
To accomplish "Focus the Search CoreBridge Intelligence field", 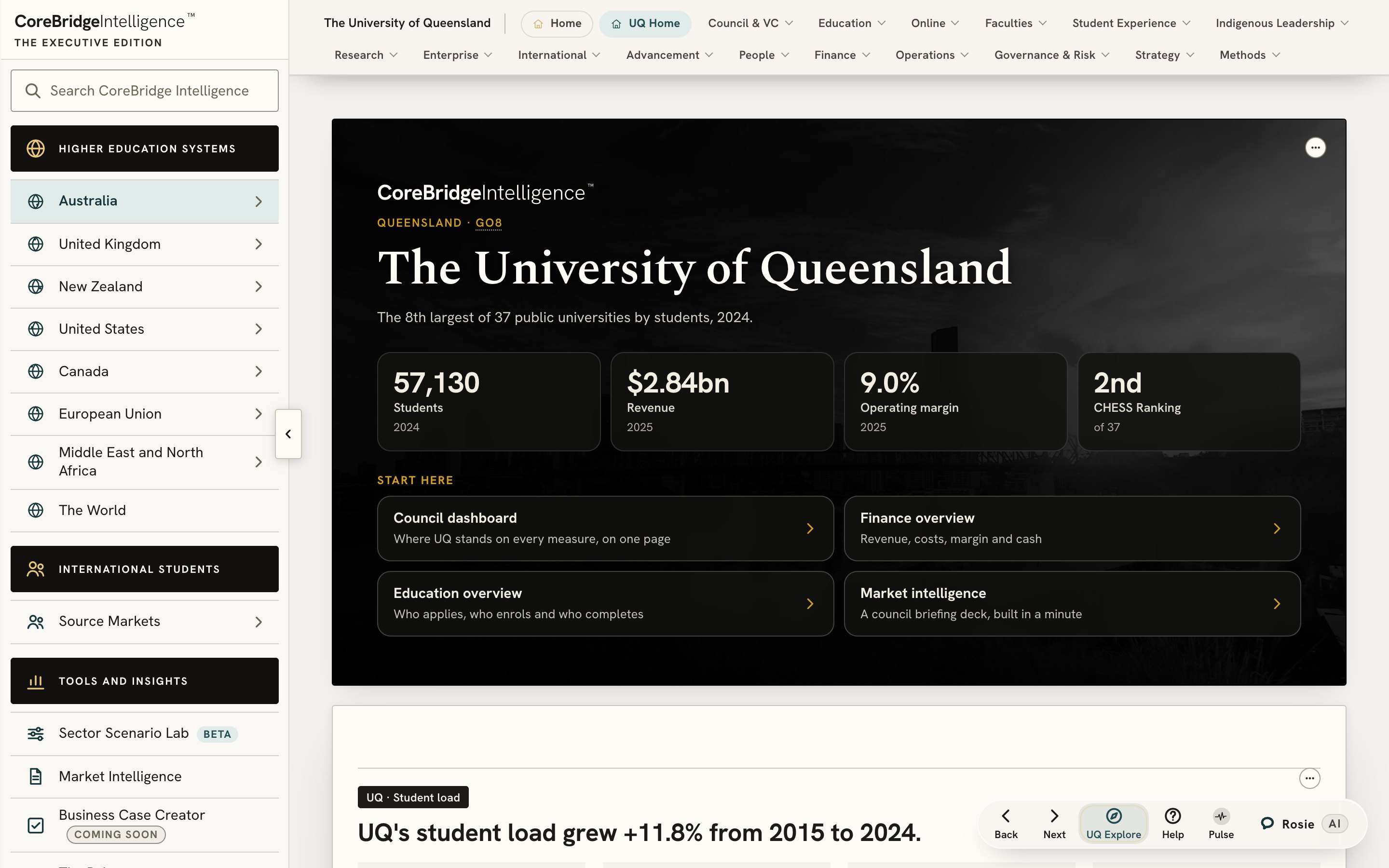I will click(x=145, y=91).
